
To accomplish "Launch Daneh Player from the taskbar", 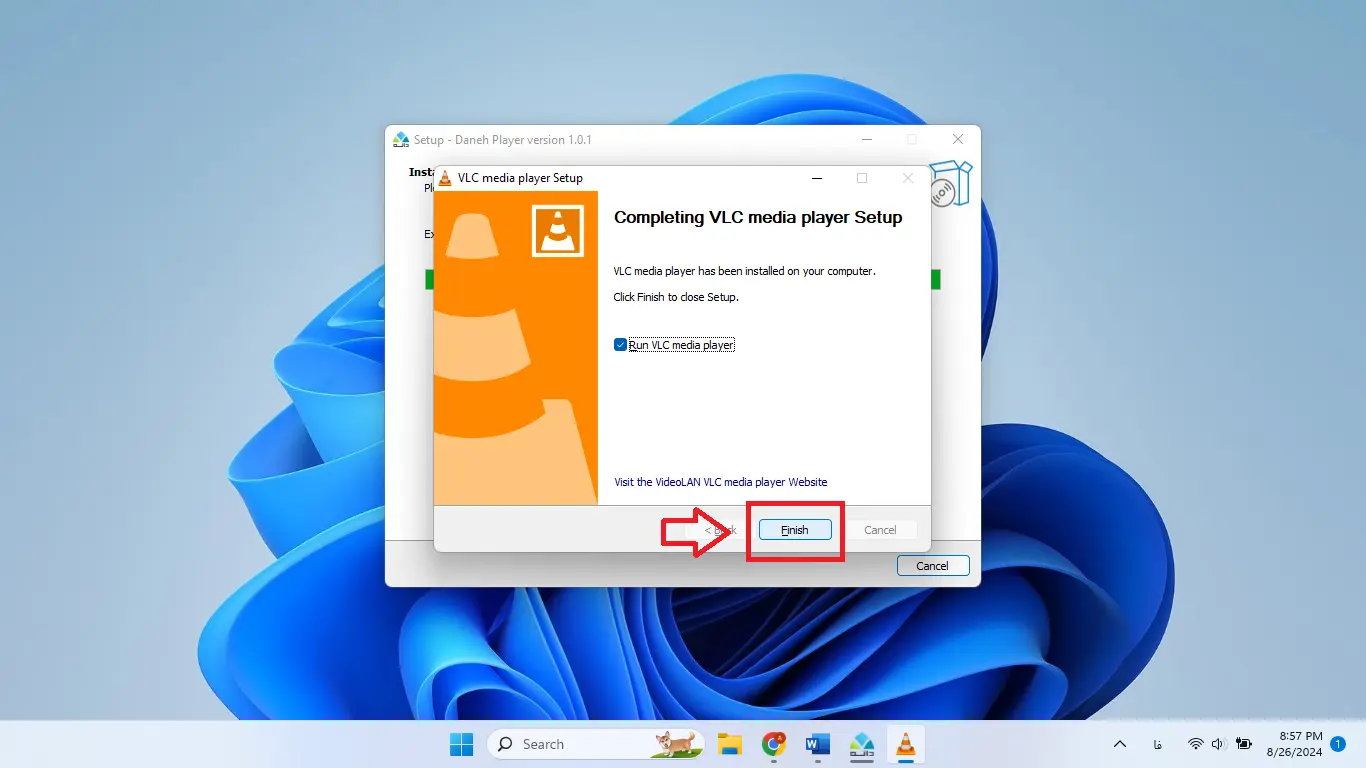I will tap(862, 744).
